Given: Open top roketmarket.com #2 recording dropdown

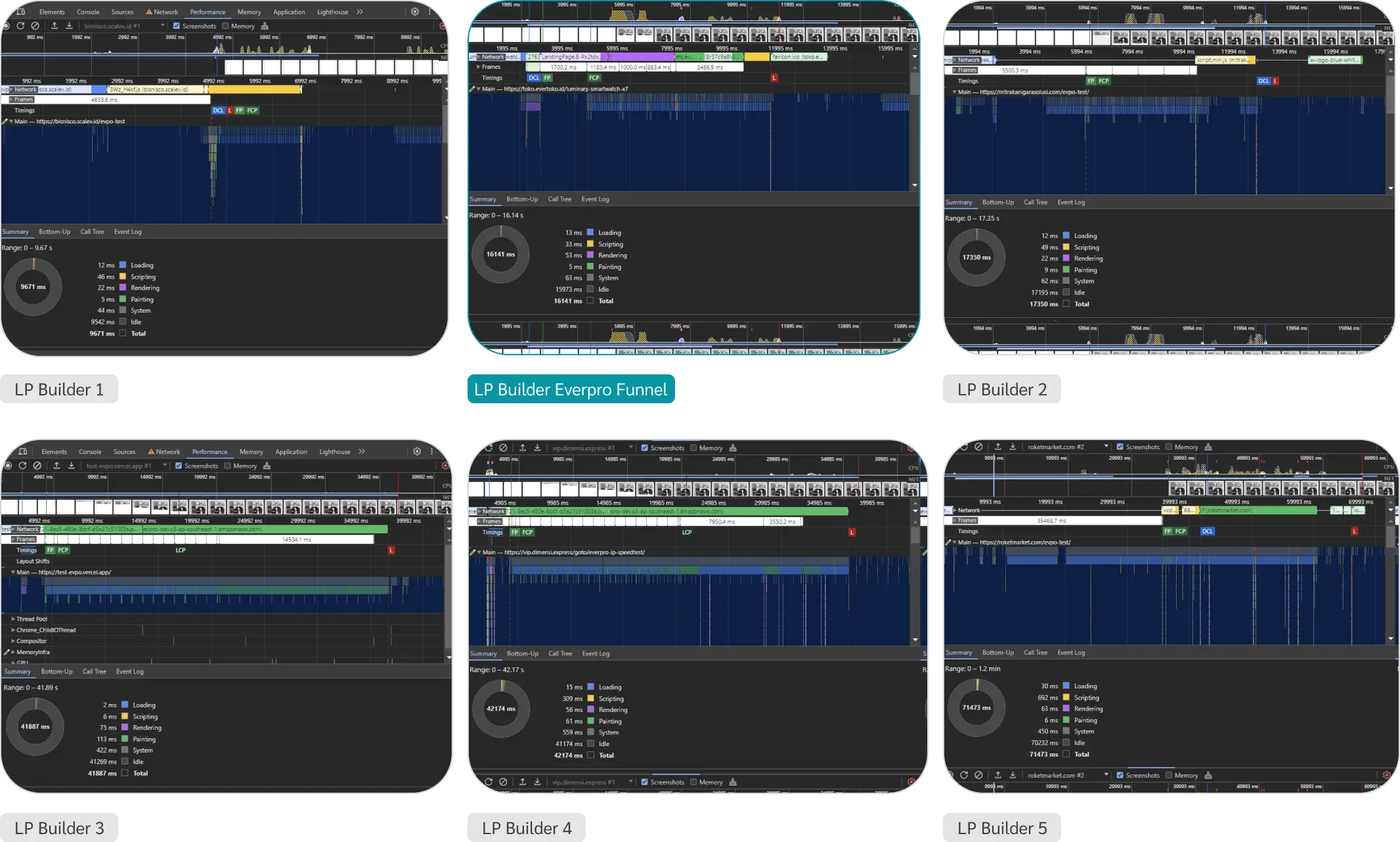Looking at the screenshot, I should (x=1068, y=447).
